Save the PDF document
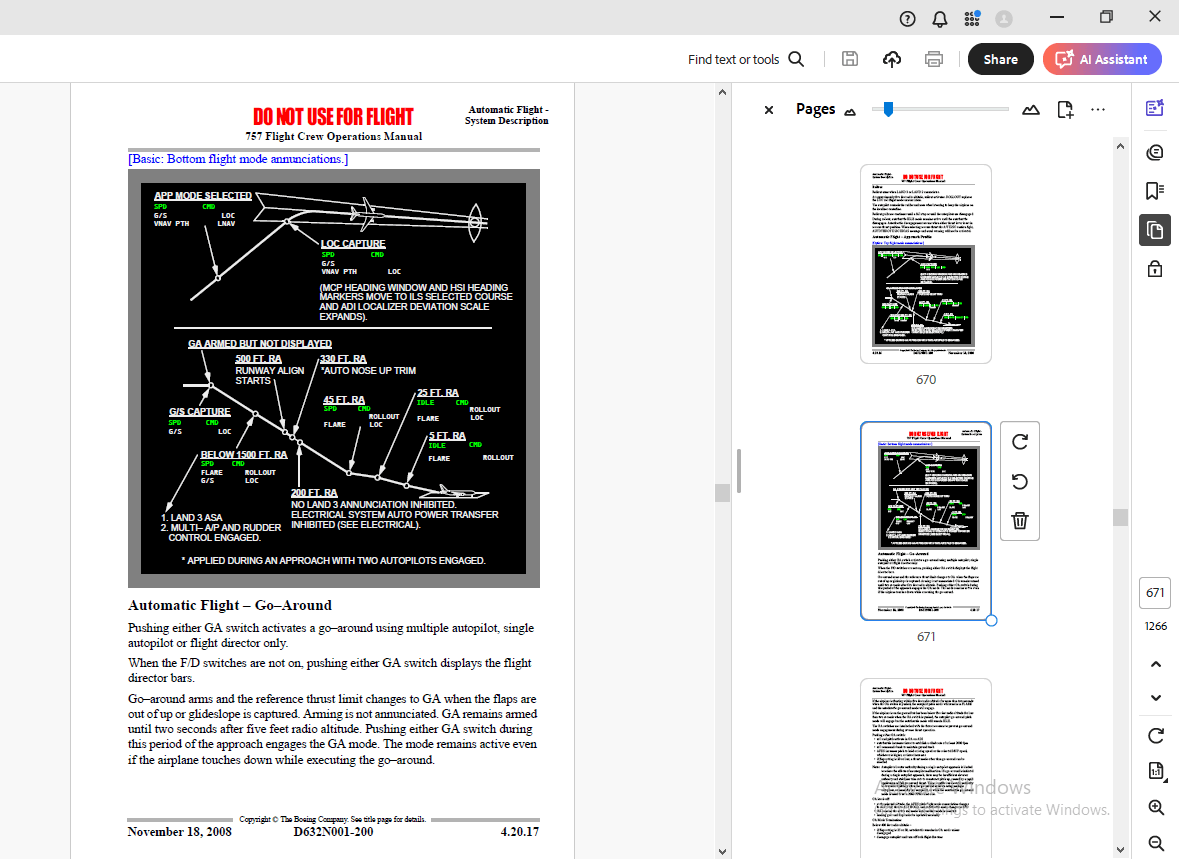This screenshot has width=1179, height=859. click(x=850, y=59)
